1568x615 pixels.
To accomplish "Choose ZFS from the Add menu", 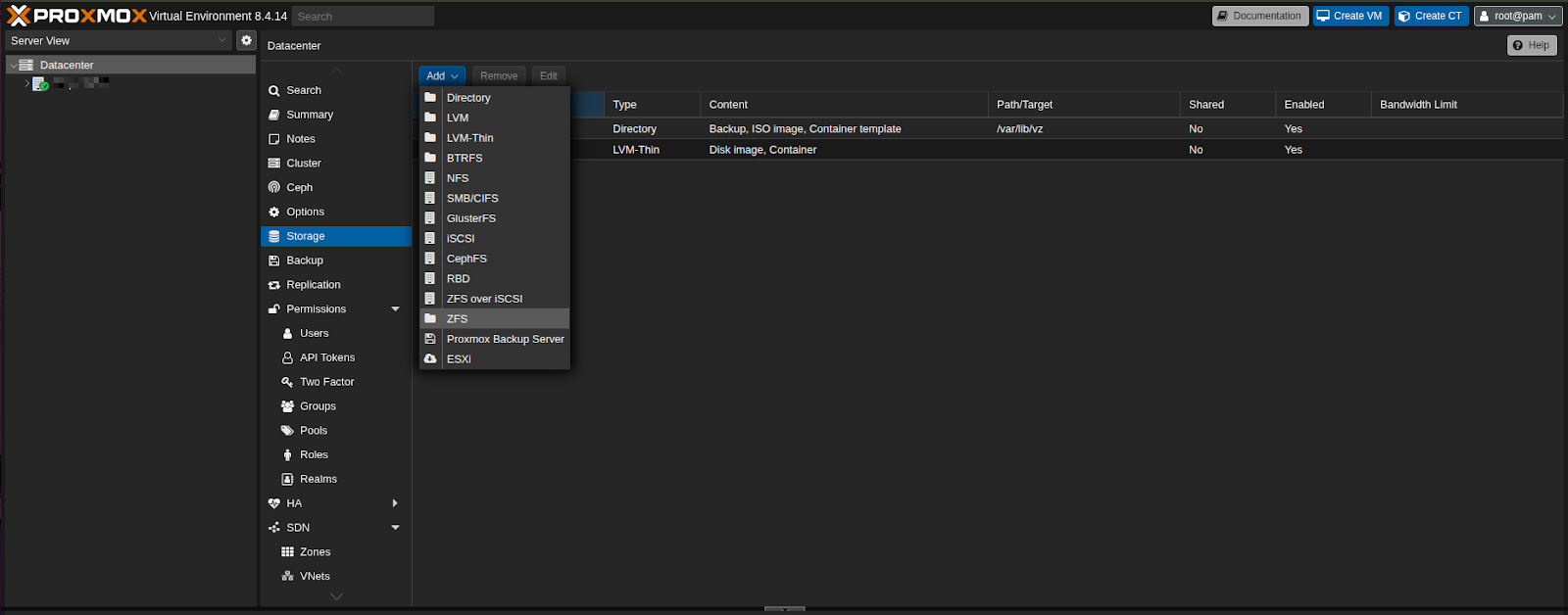I will pyautogui.click(x=457, y=319).
